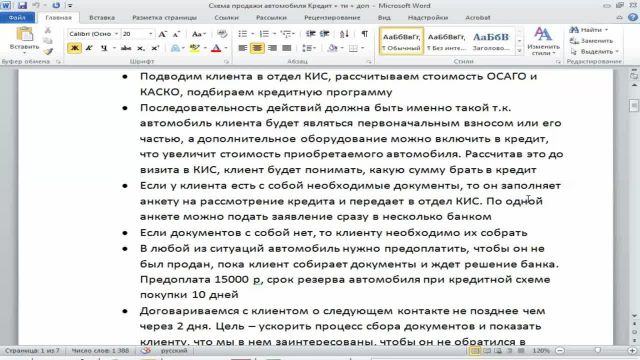Click the Изменить стили icon
This screenshot has height=360, width=640.
543,34
